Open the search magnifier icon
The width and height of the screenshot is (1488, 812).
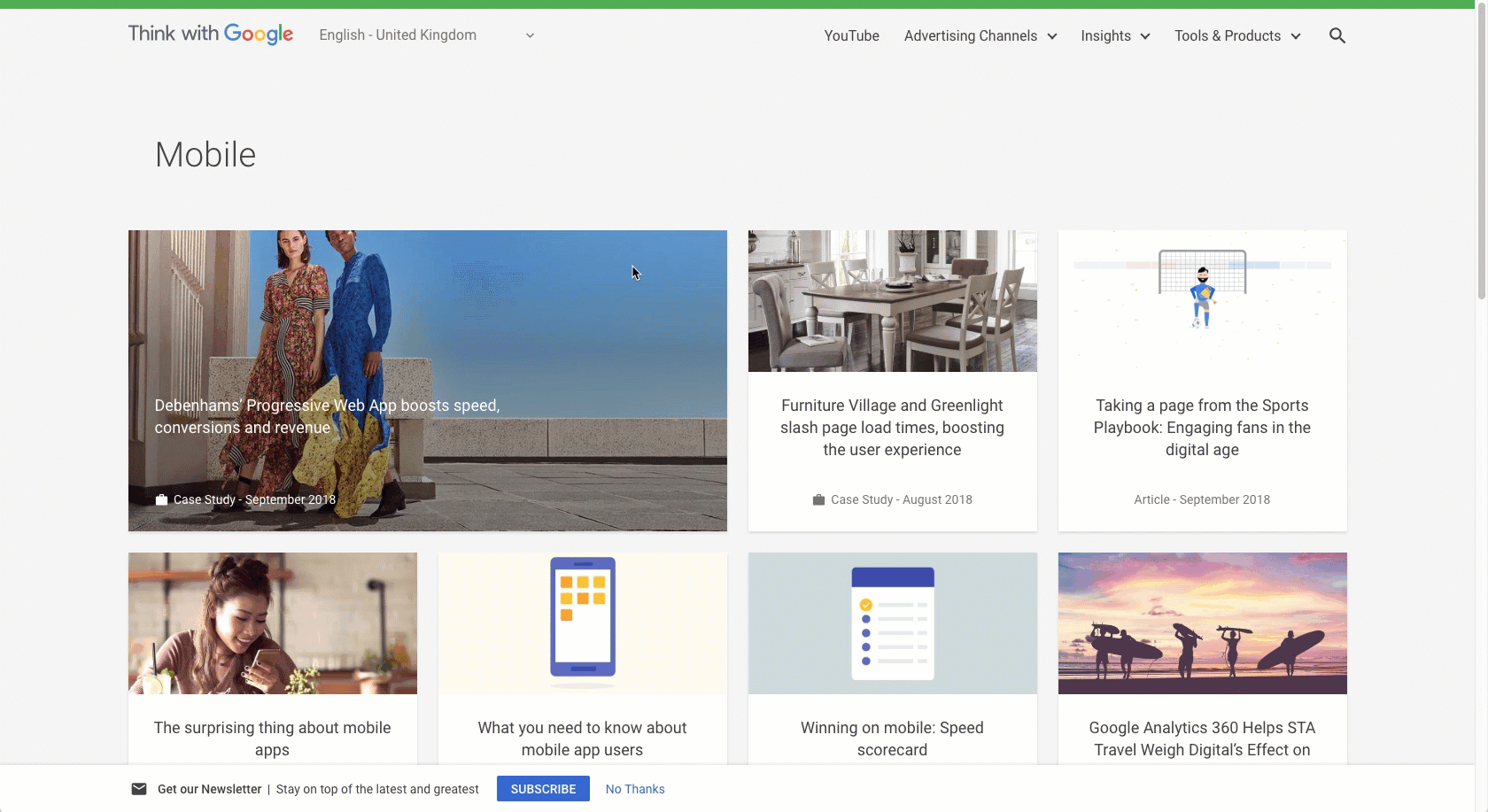(1337, 35)
